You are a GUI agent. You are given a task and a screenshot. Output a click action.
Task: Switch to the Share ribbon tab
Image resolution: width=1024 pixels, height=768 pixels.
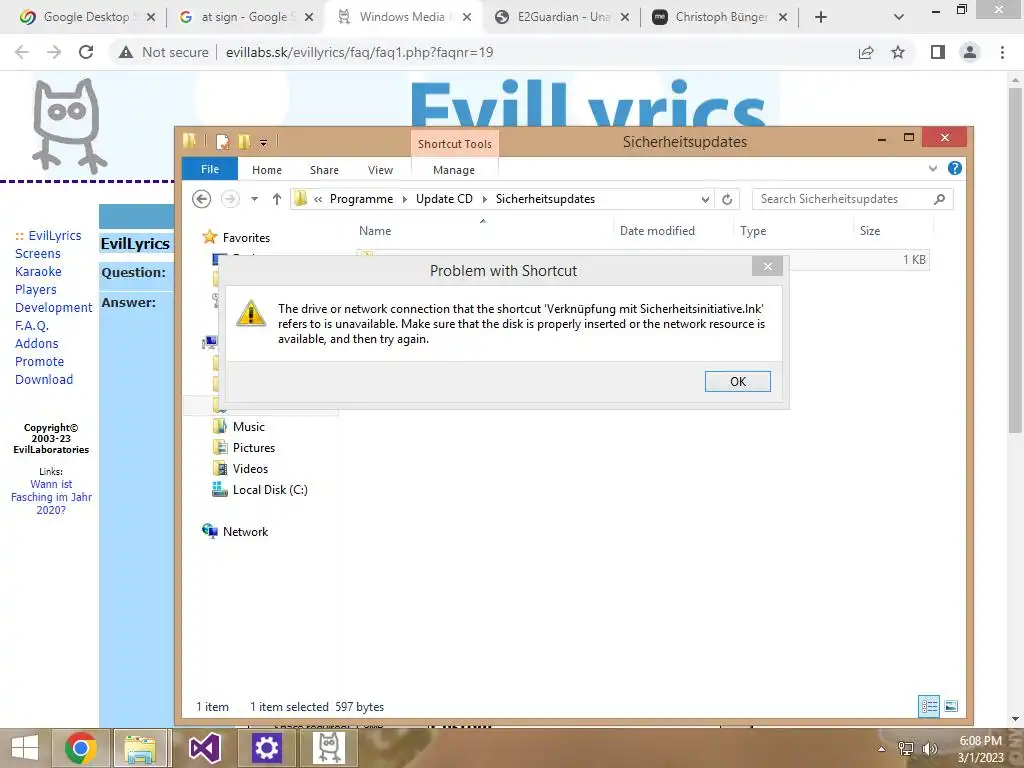pos(324,170)
